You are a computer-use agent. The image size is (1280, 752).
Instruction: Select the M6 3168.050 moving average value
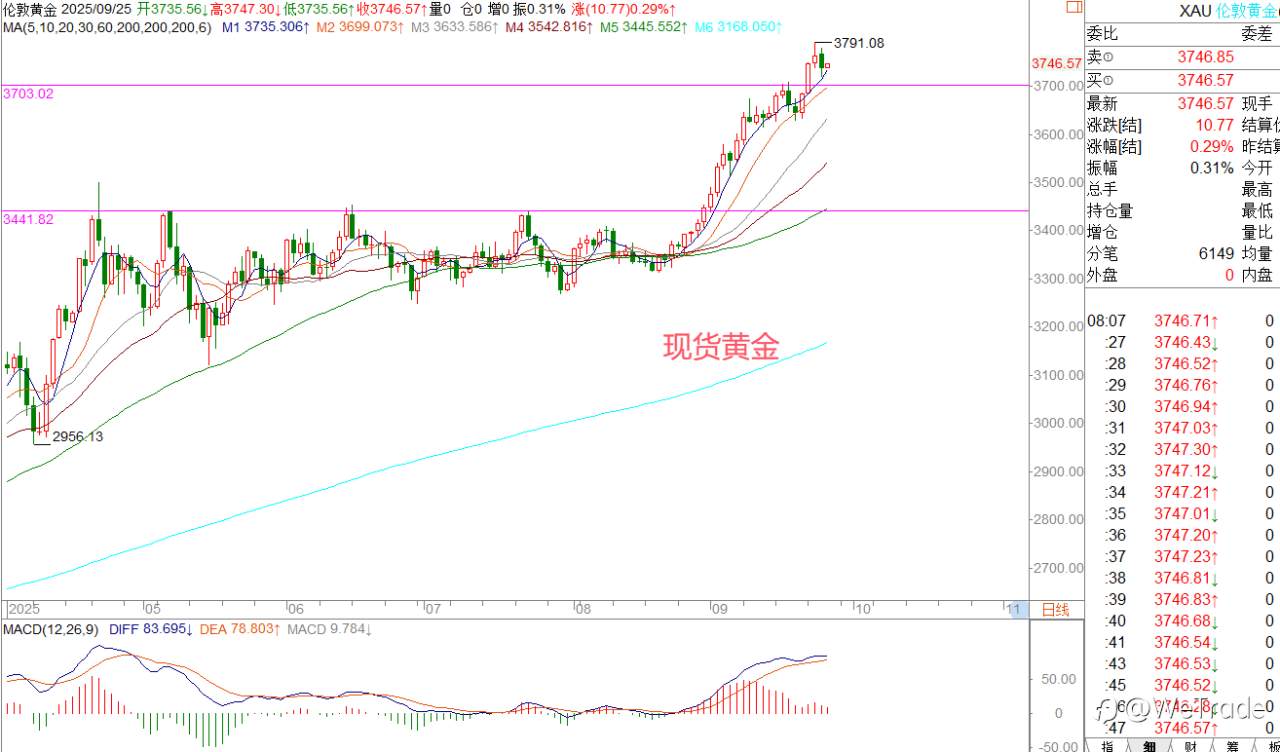point(738,27)
